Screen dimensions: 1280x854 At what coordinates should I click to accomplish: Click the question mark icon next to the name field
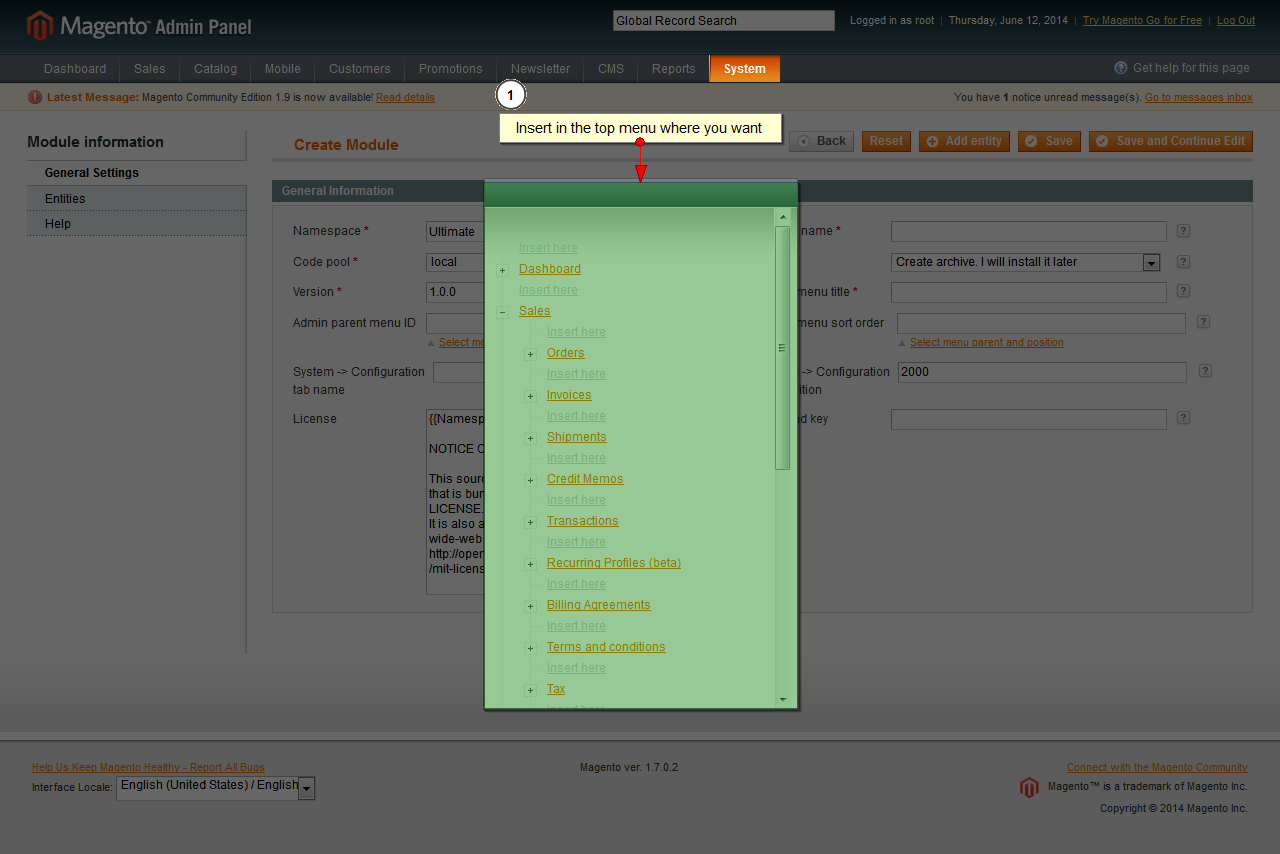pos(1183,231)
